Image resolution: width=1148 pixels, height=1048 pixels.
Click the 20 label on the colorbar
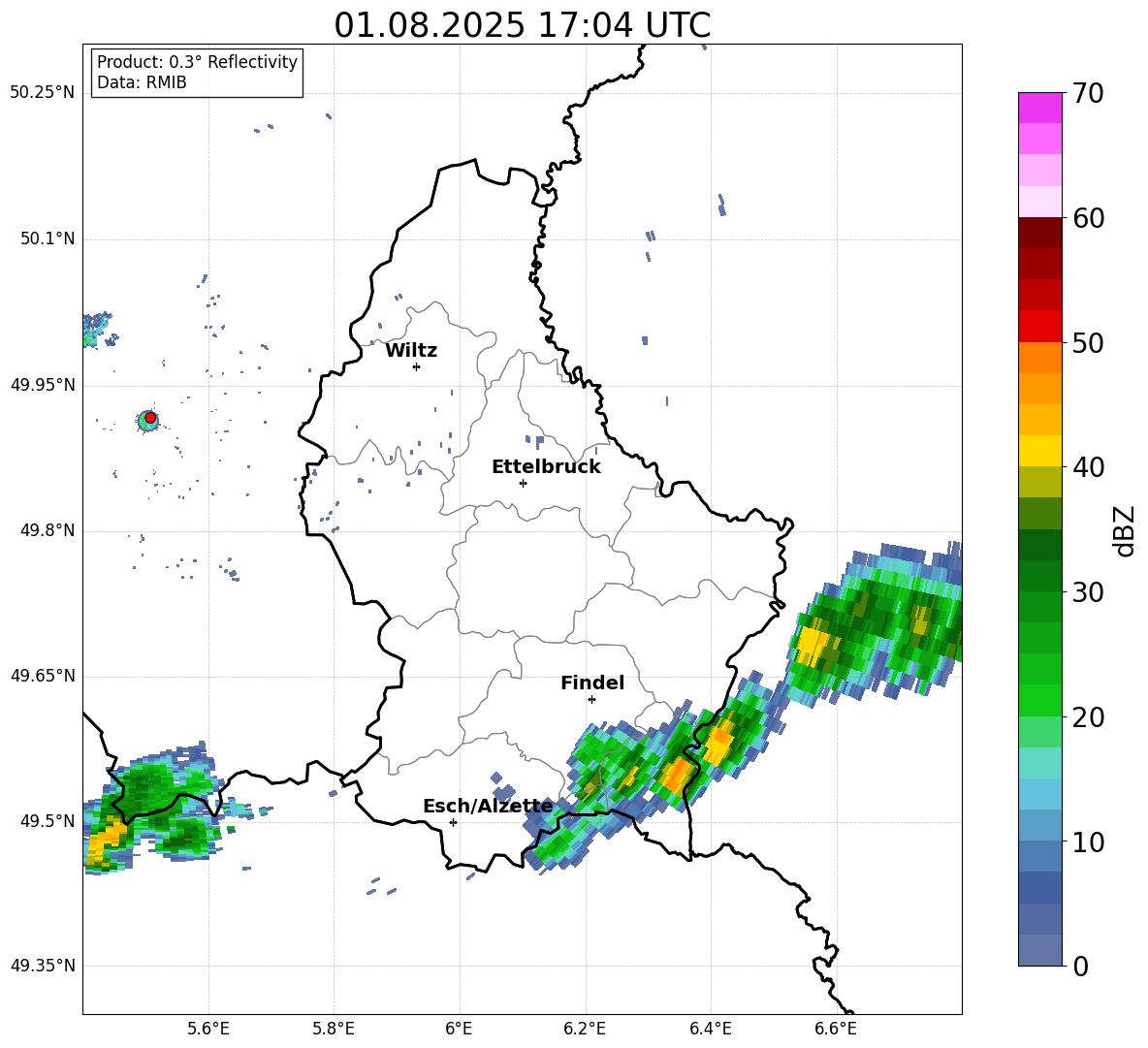[1088, 717]
